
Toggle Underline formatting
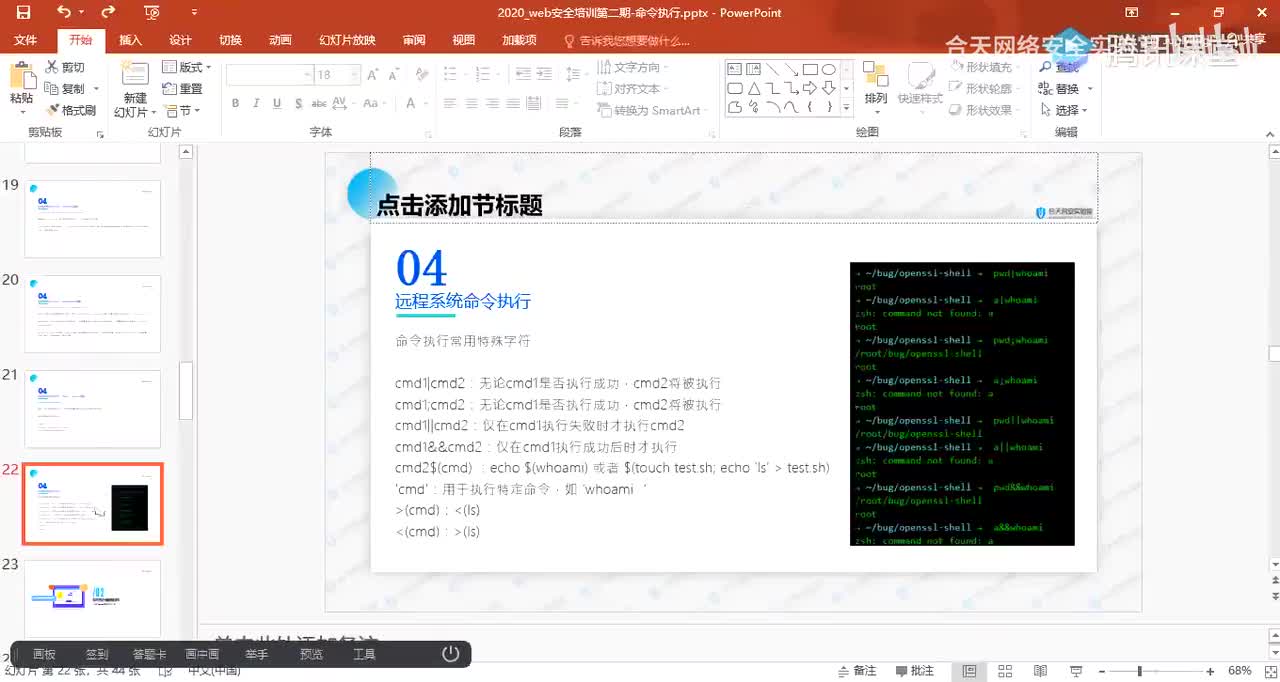click(x=276, y=103)
